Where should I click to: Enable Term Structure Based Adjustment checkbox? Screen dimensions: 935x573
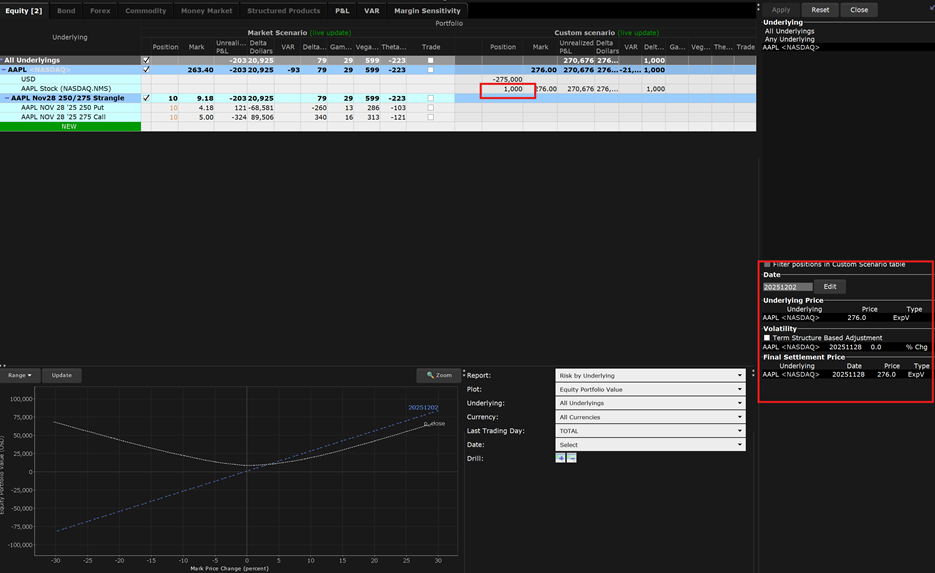point(767,338)
